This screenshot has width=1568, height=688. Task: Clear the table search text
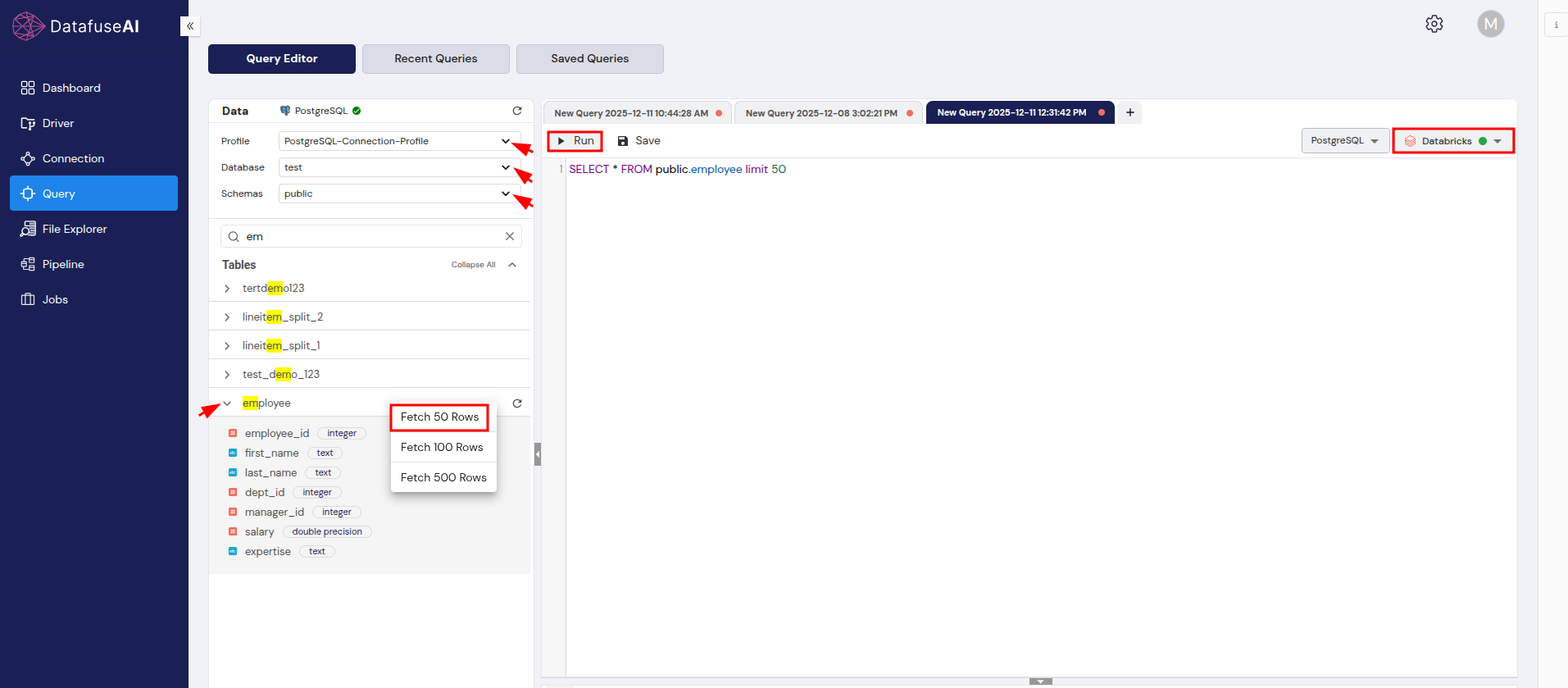pyautogui.click(x=510, y=236)
